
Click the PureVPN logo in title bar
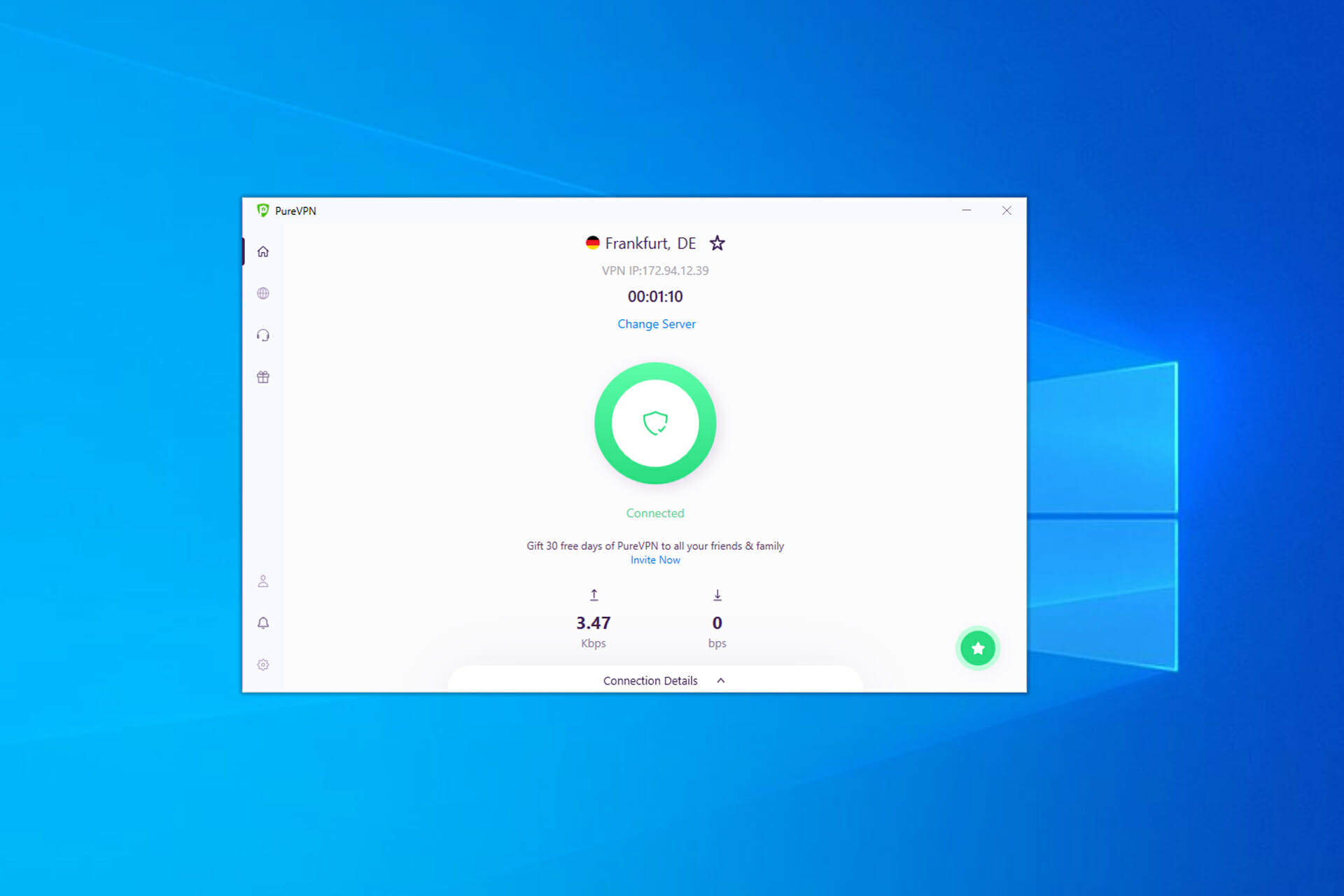click(263, 211)
